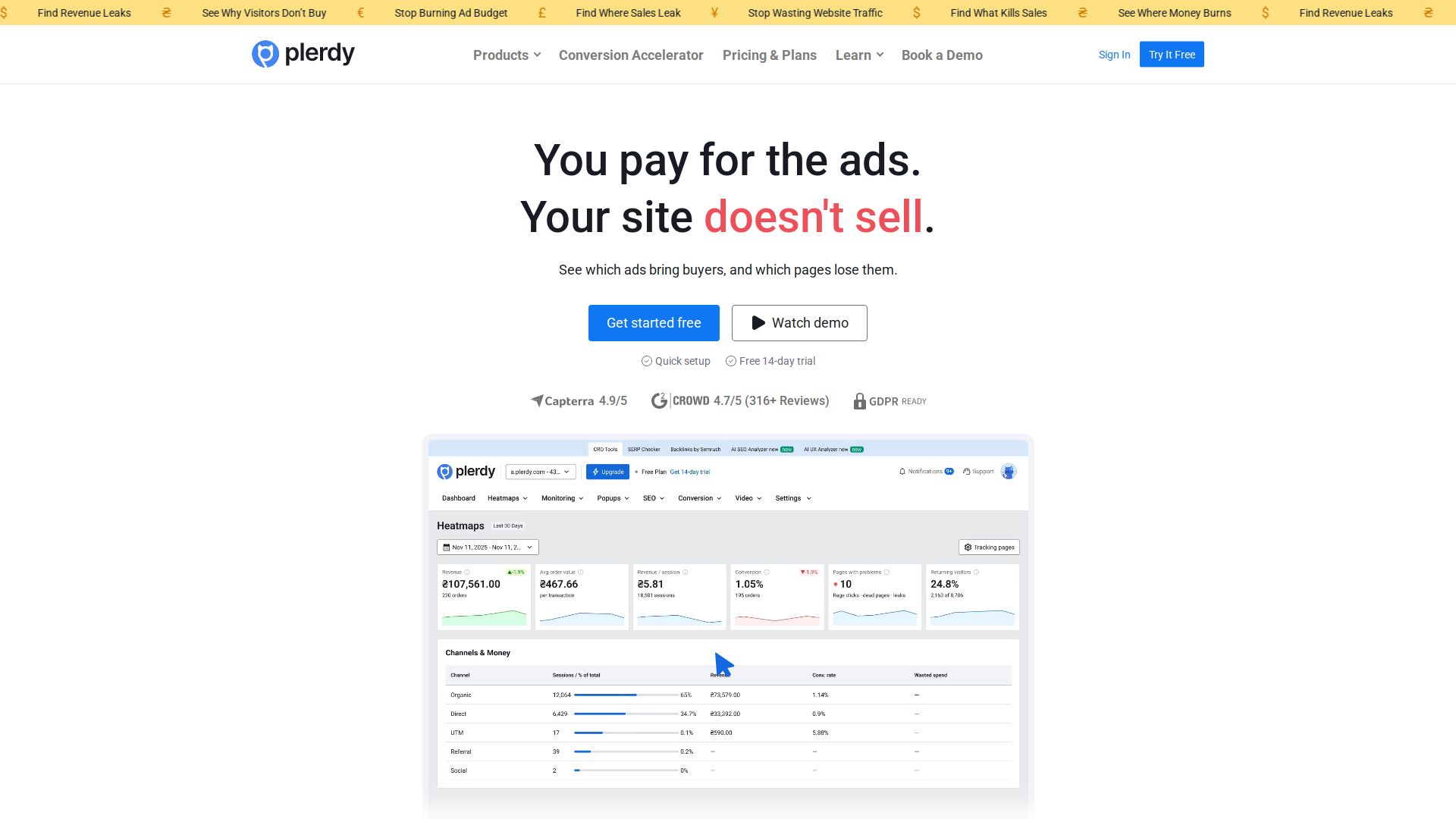Open the a.plerdy.com site selector dropdown
Screen dimensions: 1456x819
(541, 472)
